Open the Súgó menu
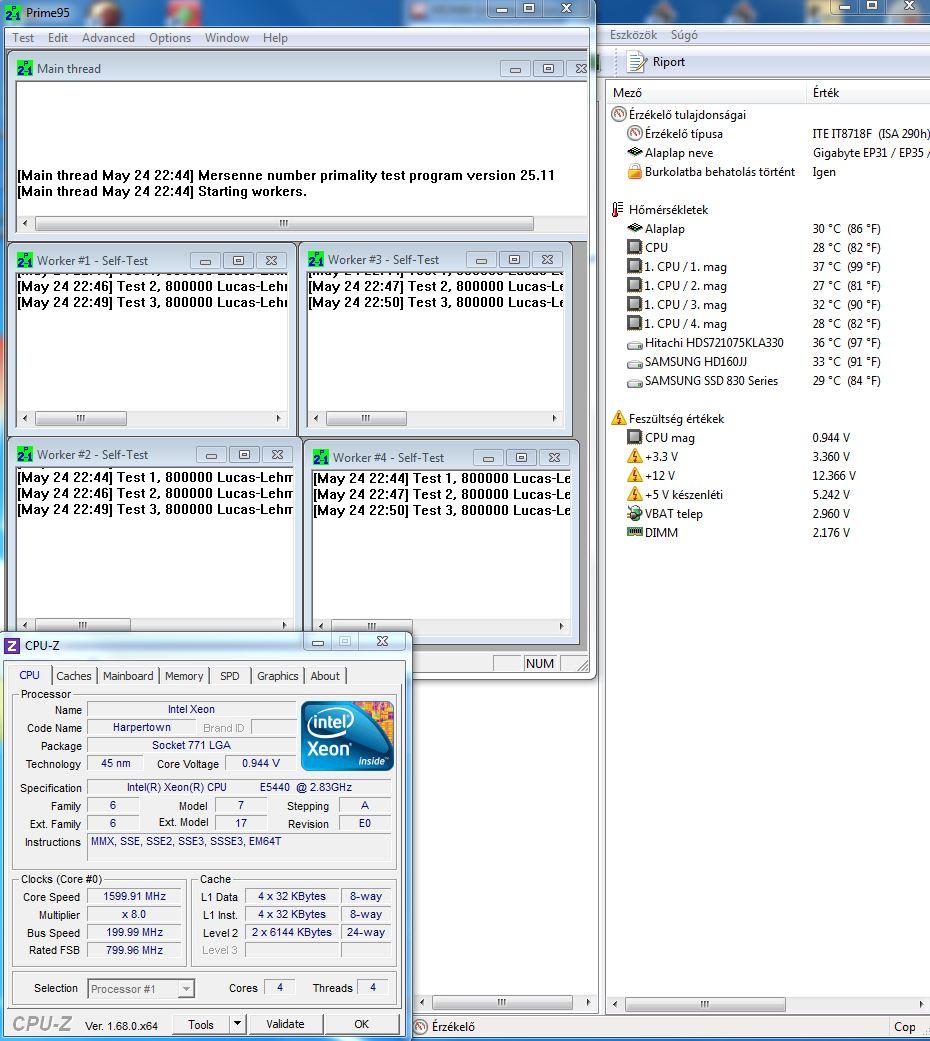Screen dimensions: 930x1041 [684, 35]
